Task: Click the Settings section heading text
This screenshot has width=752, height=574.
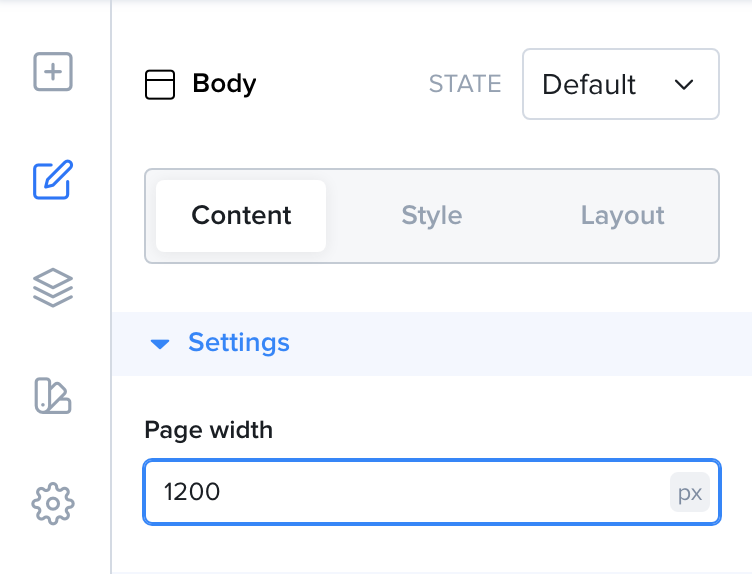Action: tap(239, 343)
